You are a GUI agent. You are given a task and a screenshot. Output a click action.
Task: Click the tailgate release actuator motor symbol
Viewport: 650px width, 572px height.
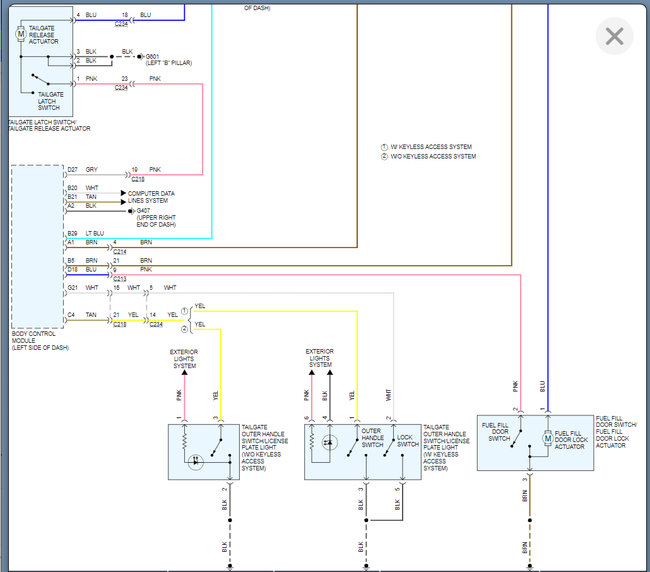(x=21, y=34)
